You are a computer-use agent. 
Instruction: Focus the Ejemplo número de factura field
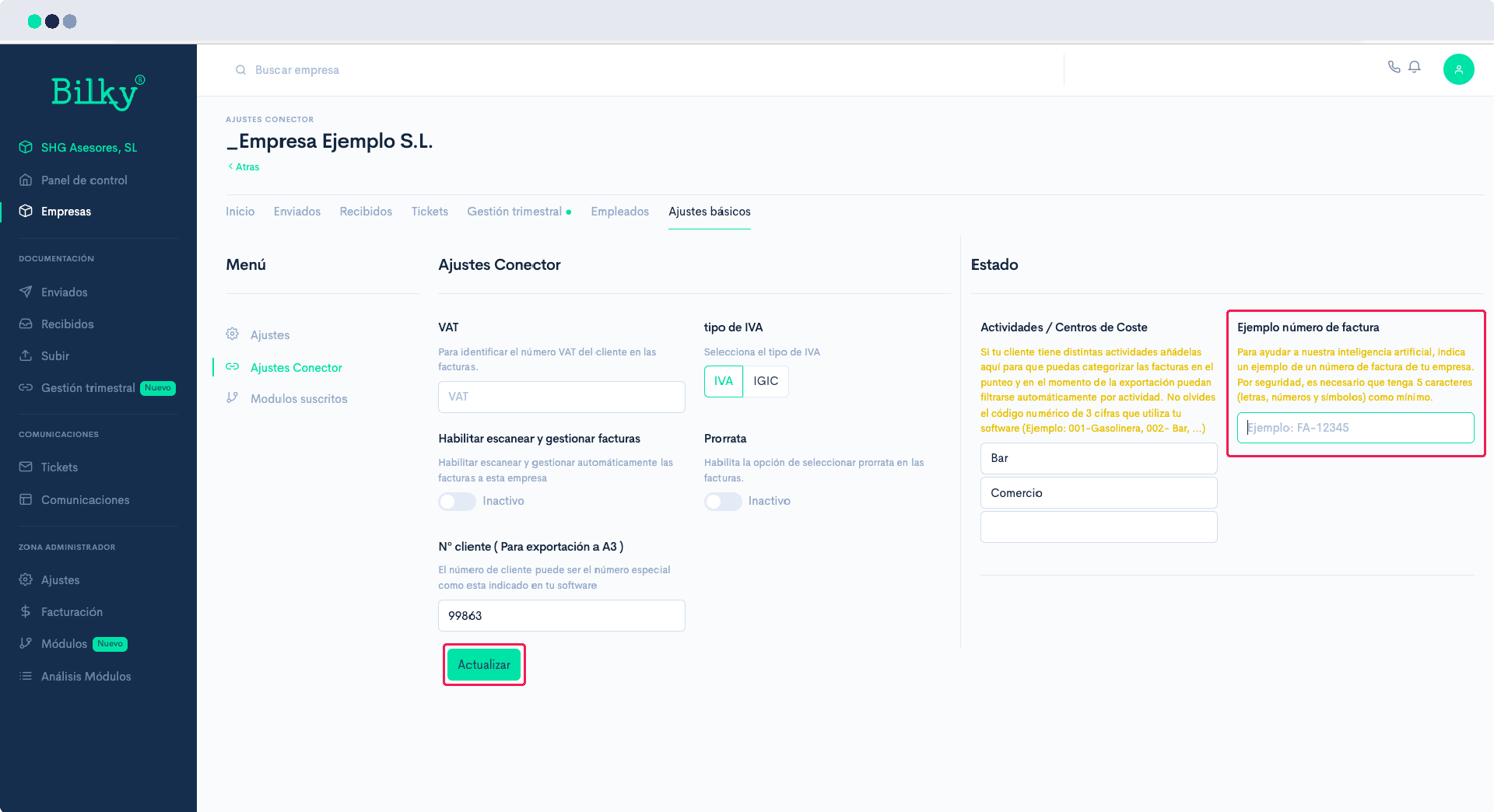[1355, 428]
